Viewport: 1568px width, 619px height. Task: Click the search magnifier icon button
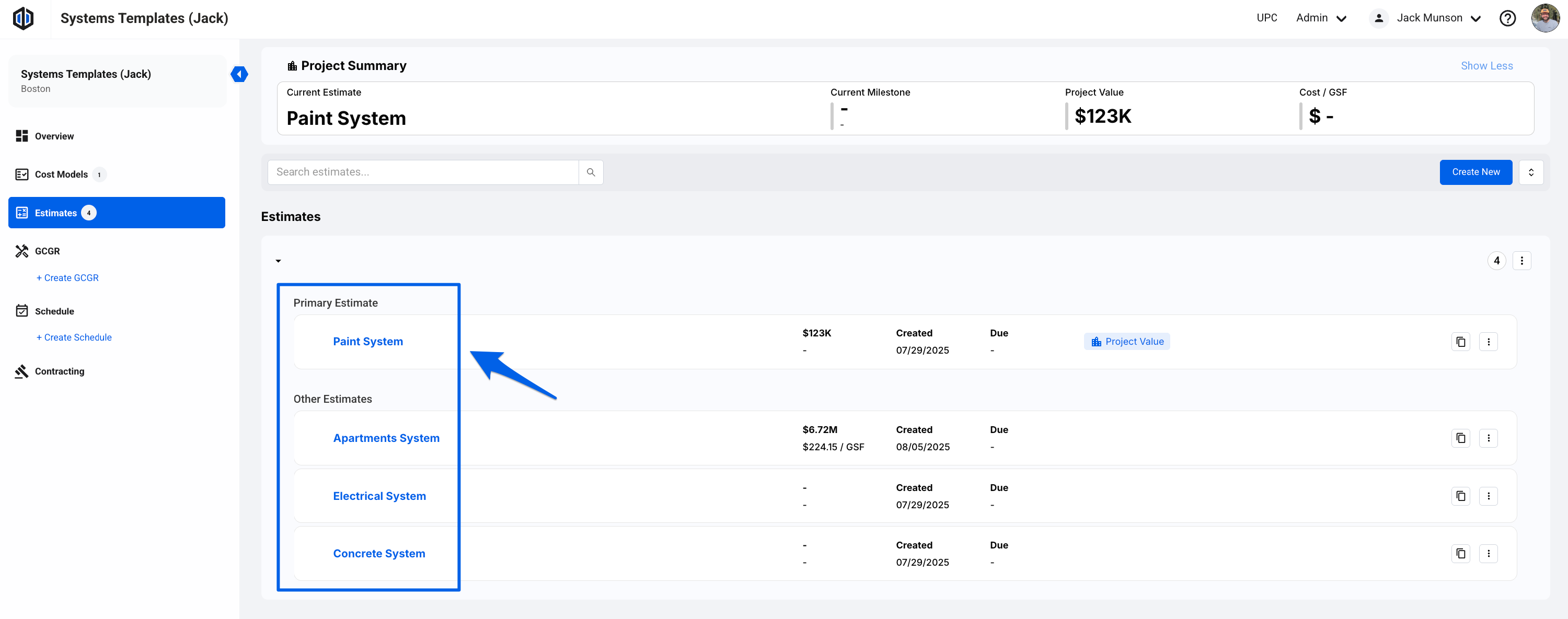click(x=591, y=172)
